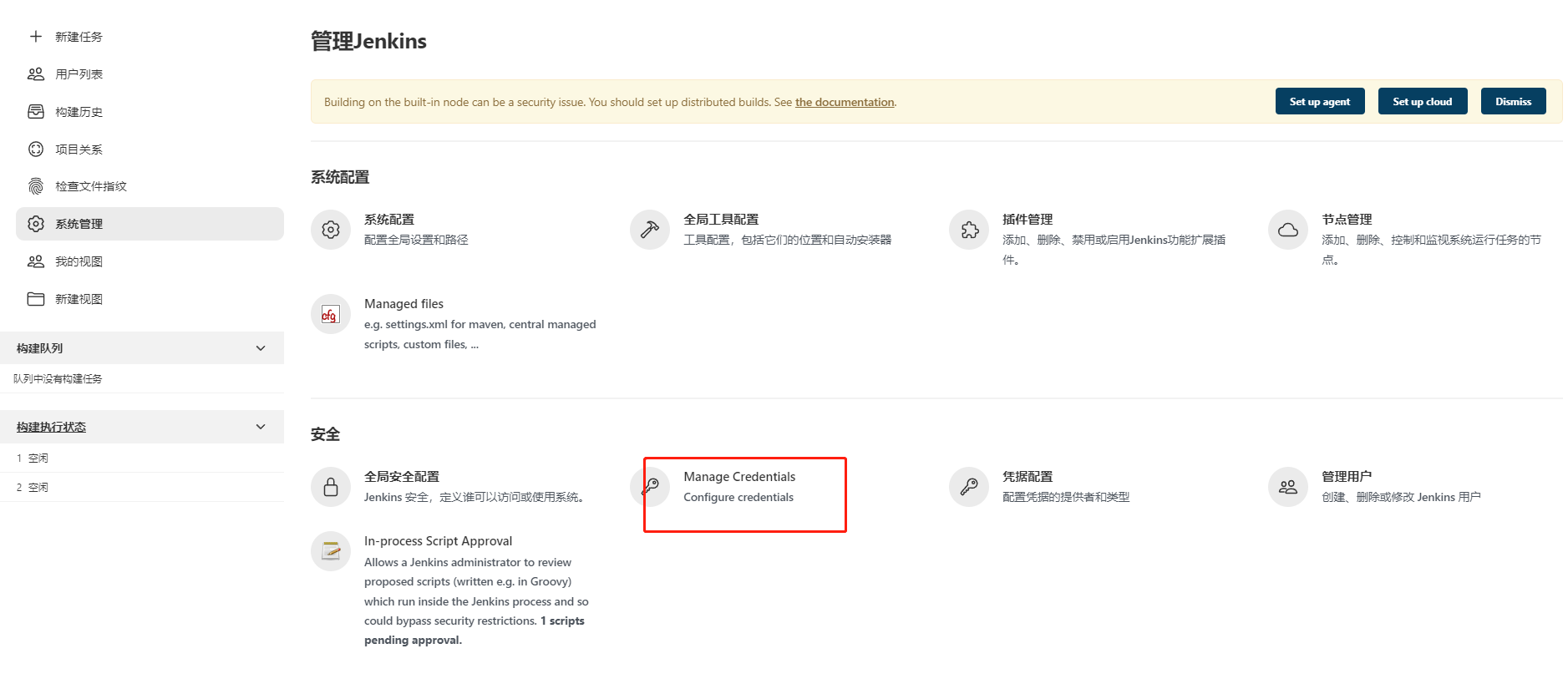This screenshot has width=1568, height=684.
Task: Open the 管理用户 title link
Action: (x=1347, y=477)
